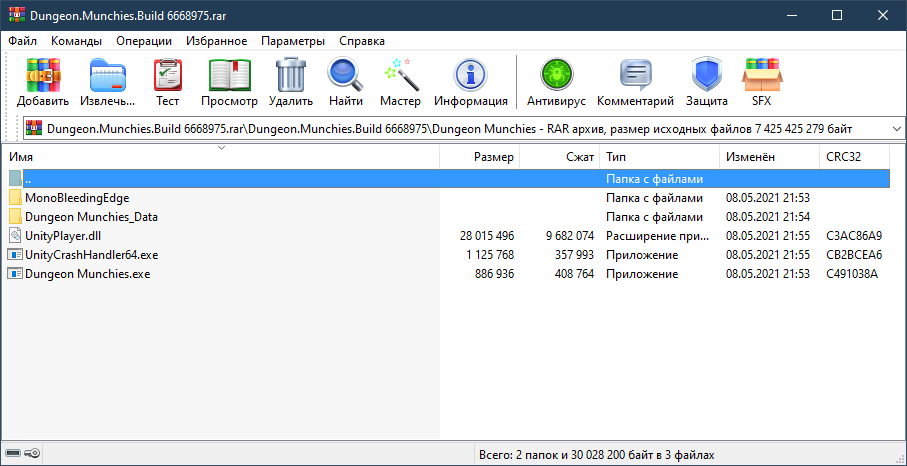This screenshot has width=907, height=466.
Task: Click the Удалить trash can icon
Action: [x=291, y=75]
